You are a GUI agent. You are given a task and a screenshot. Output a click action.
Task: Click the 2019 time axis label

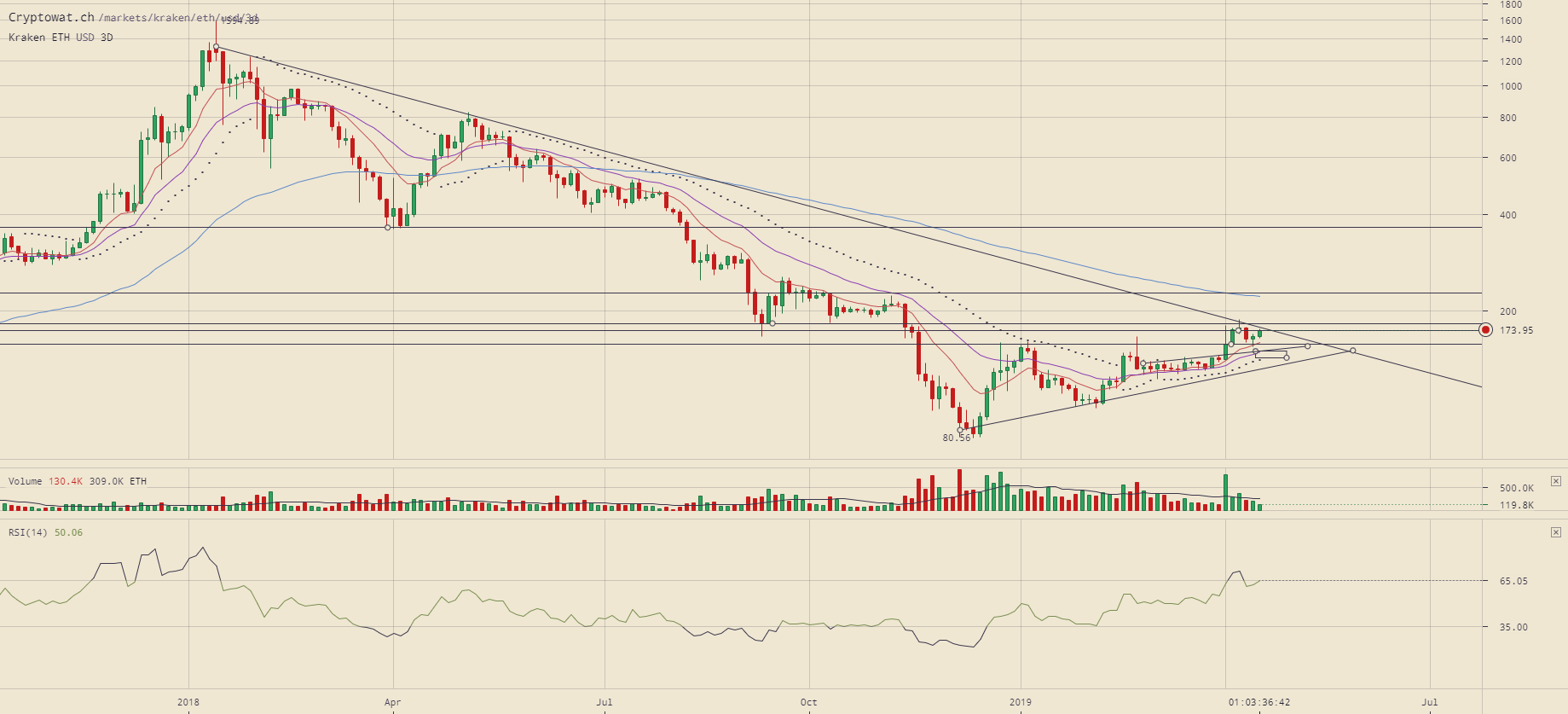tap(1021, 703)
